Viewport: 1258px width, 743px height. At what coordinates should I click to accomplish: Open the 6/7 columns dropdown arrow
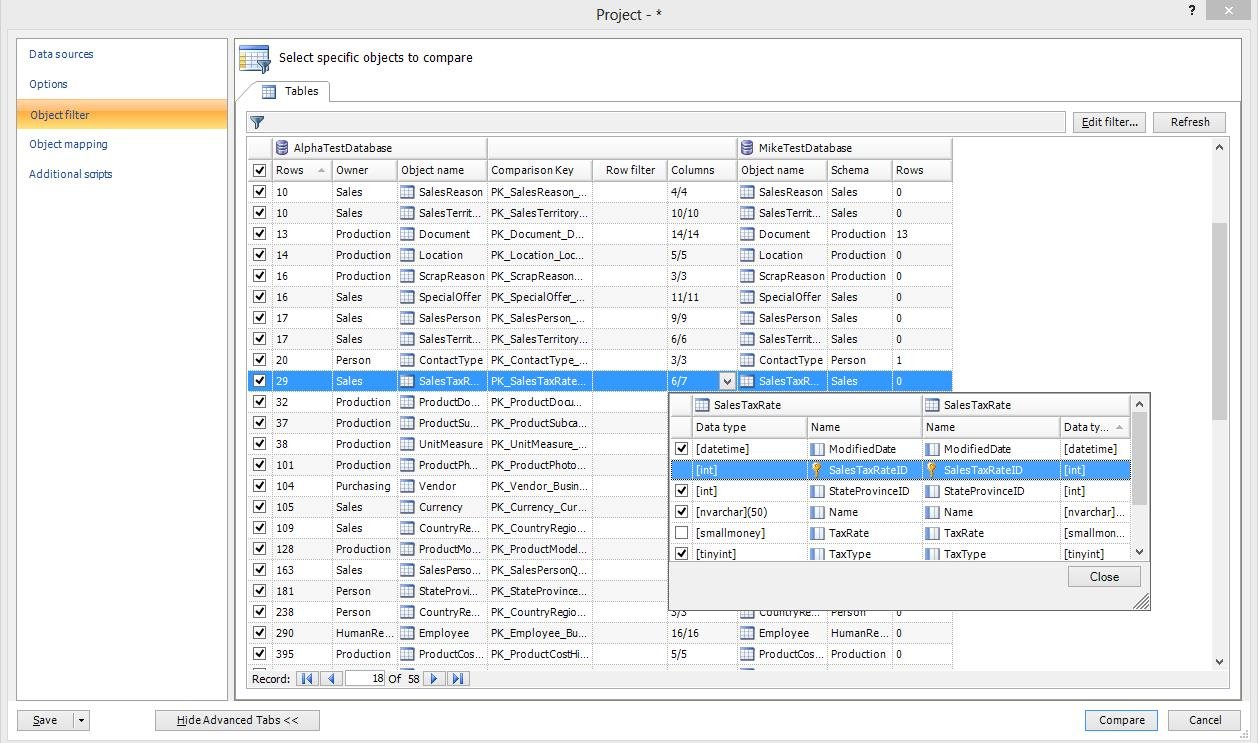[x=727, y=381]
